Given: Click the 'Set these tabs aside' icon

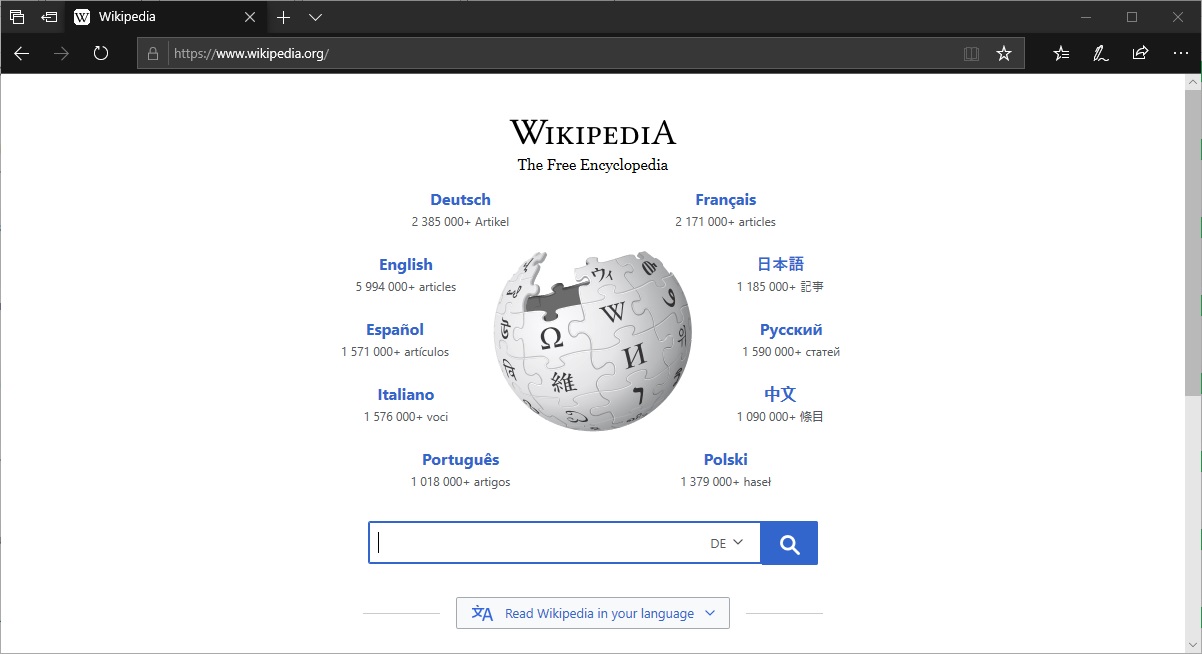Looking at the screenshot, I should click(x=49, y=17).
